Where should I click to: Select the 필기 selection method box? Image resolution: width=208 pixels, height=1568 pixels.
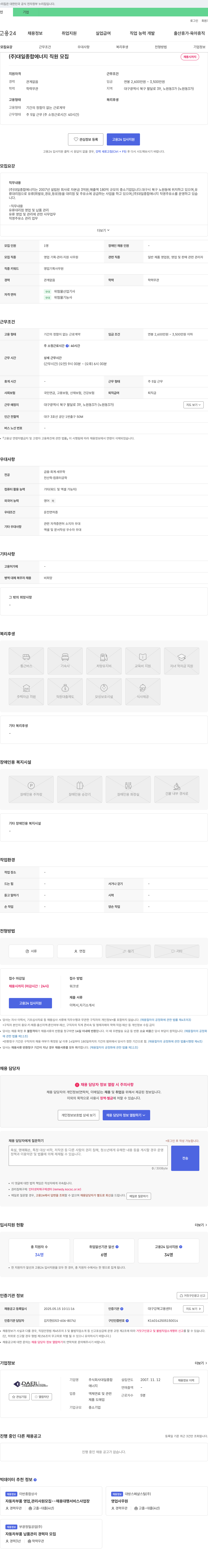128,951
